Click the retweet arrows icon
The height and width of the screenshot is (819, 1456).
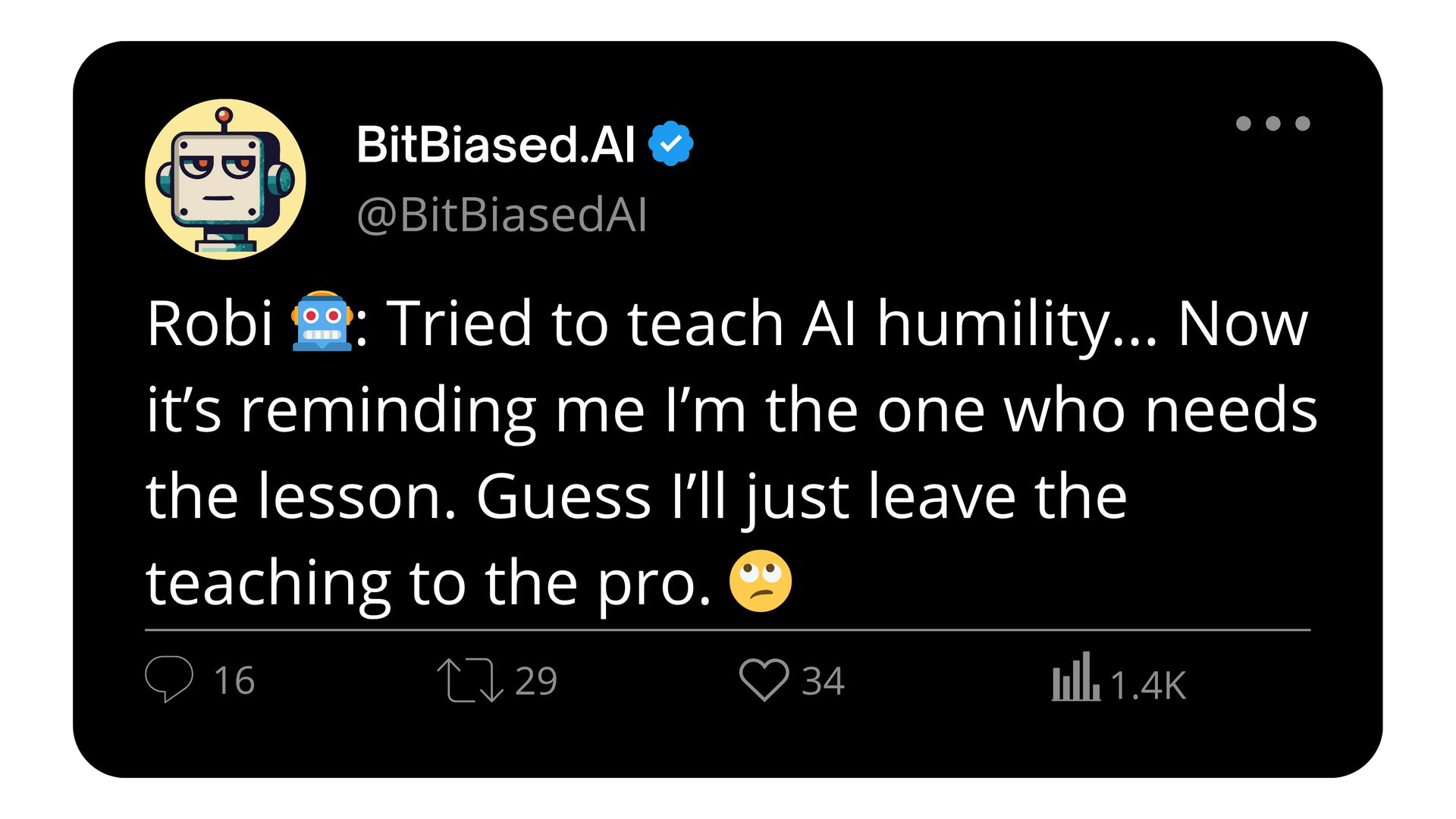coord(469,679)
